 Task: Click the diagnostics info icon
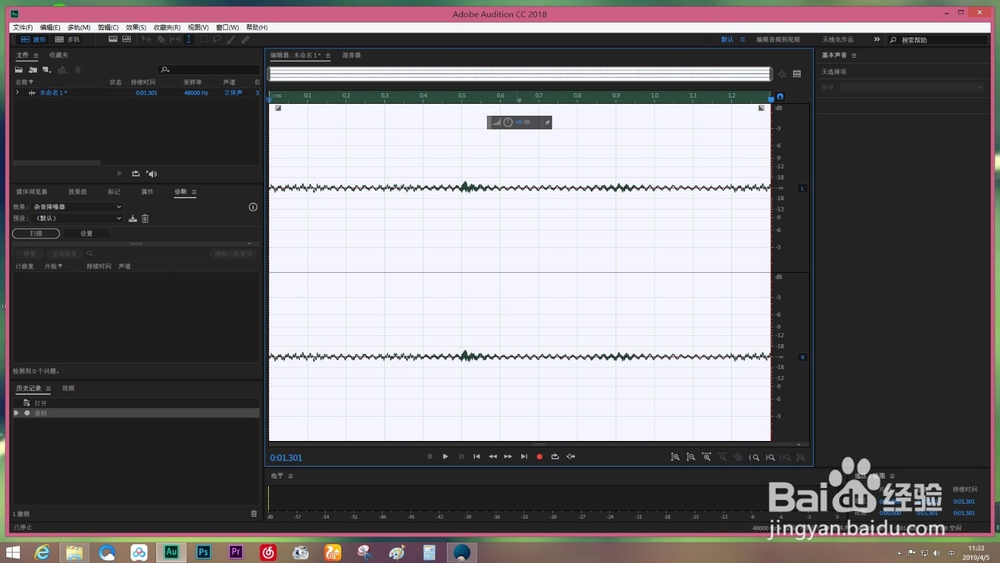tap(253, 207)
